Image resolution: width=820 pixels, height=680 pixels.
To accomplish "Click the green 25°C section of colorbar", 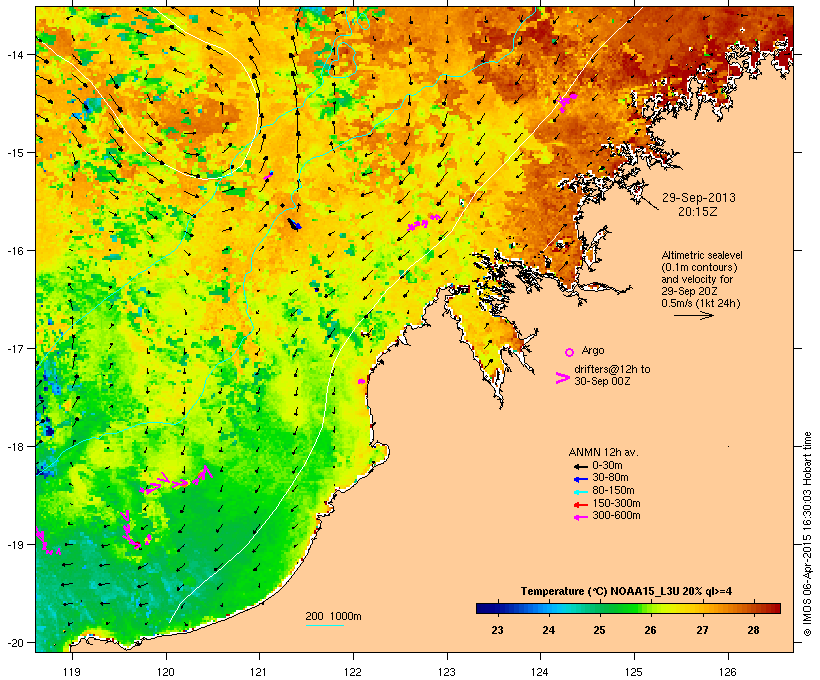I will (599, 608).
